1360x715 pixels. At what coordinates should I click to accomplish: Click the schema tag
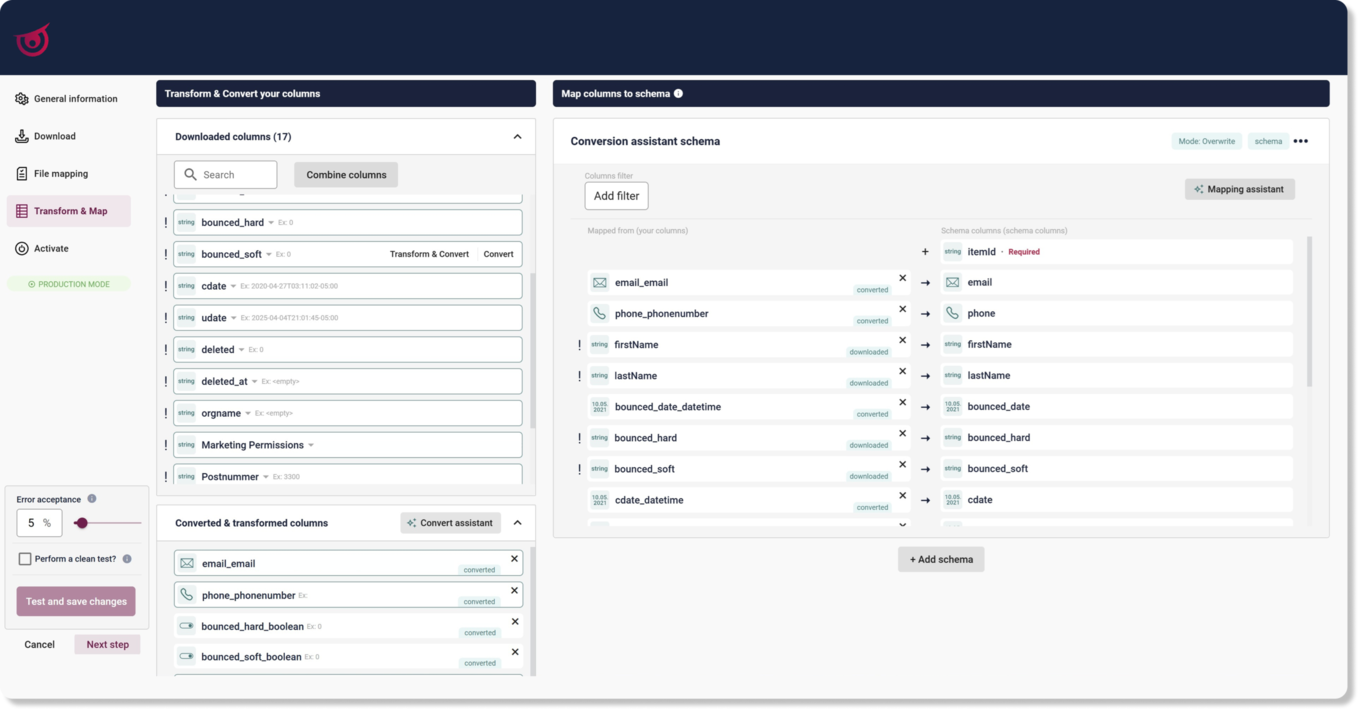pos(1268,142)
